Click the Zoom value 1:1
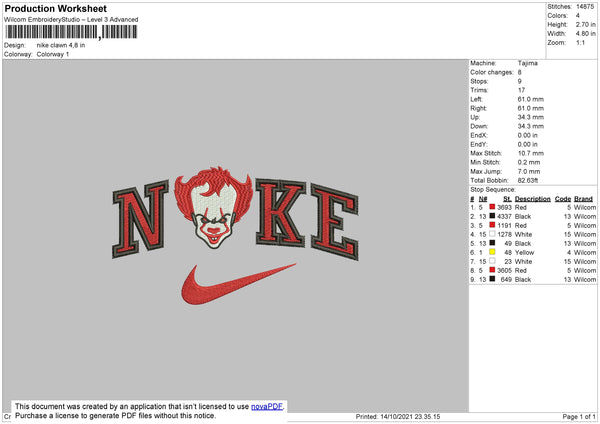The image size is (600, 424). (x=580, y=42)
